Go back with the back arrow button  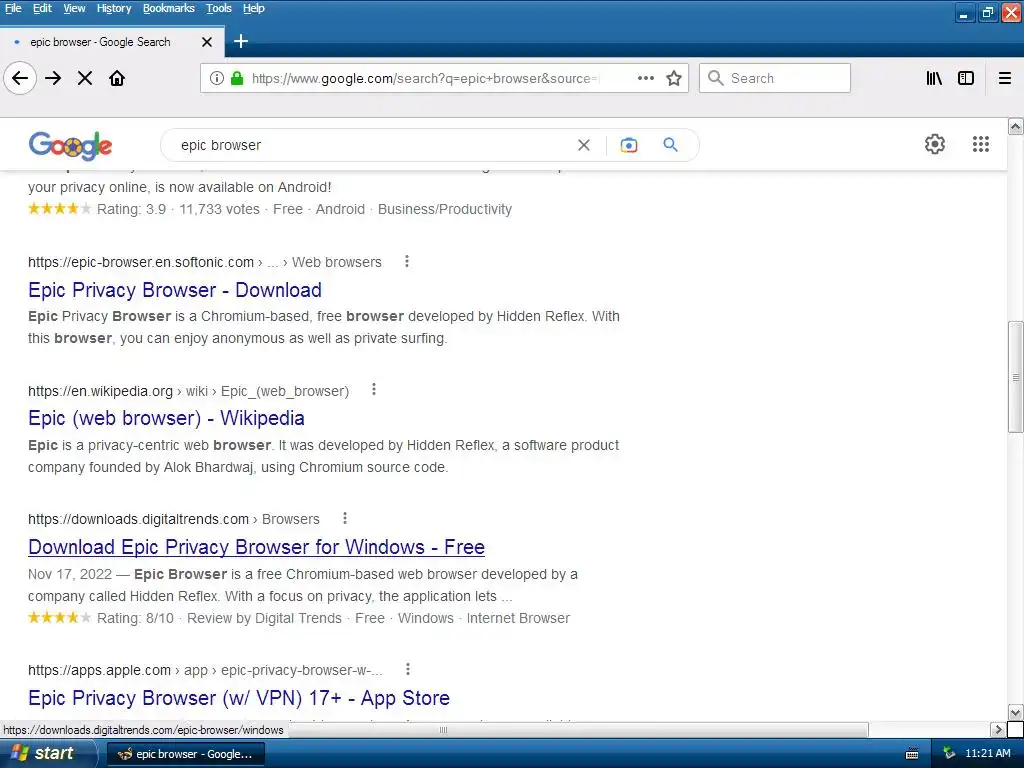(20, 78)
